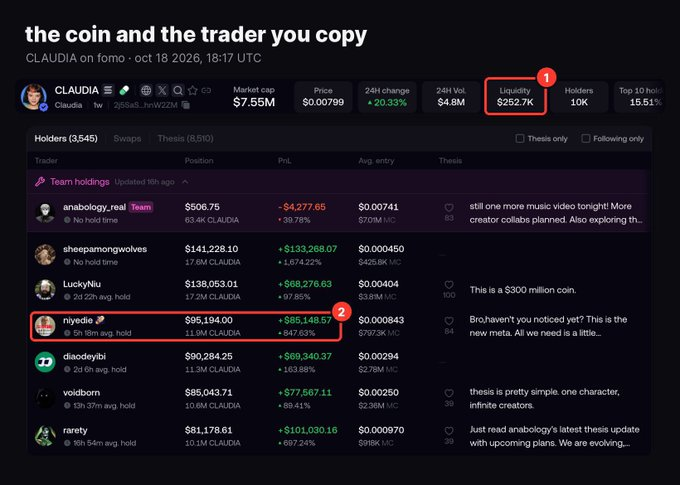Open sheepamongwolves trader profile name
The height and width of the screenshot is (485, 680).
[x=105, y=249]
